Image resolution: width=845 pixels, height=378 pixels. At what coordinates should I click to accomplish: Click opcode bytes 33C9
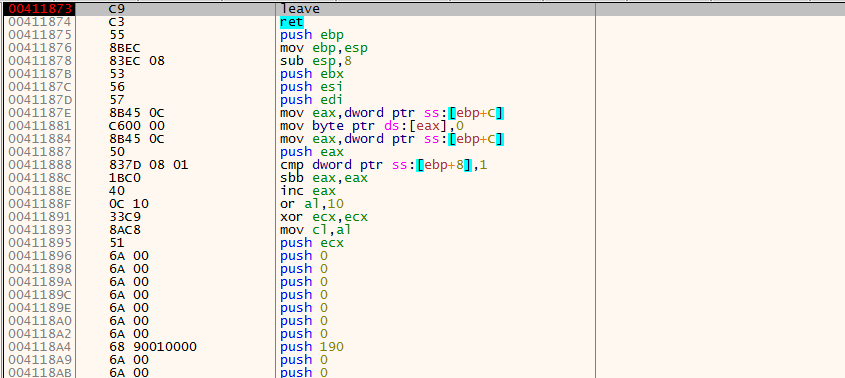click(125, 217)
